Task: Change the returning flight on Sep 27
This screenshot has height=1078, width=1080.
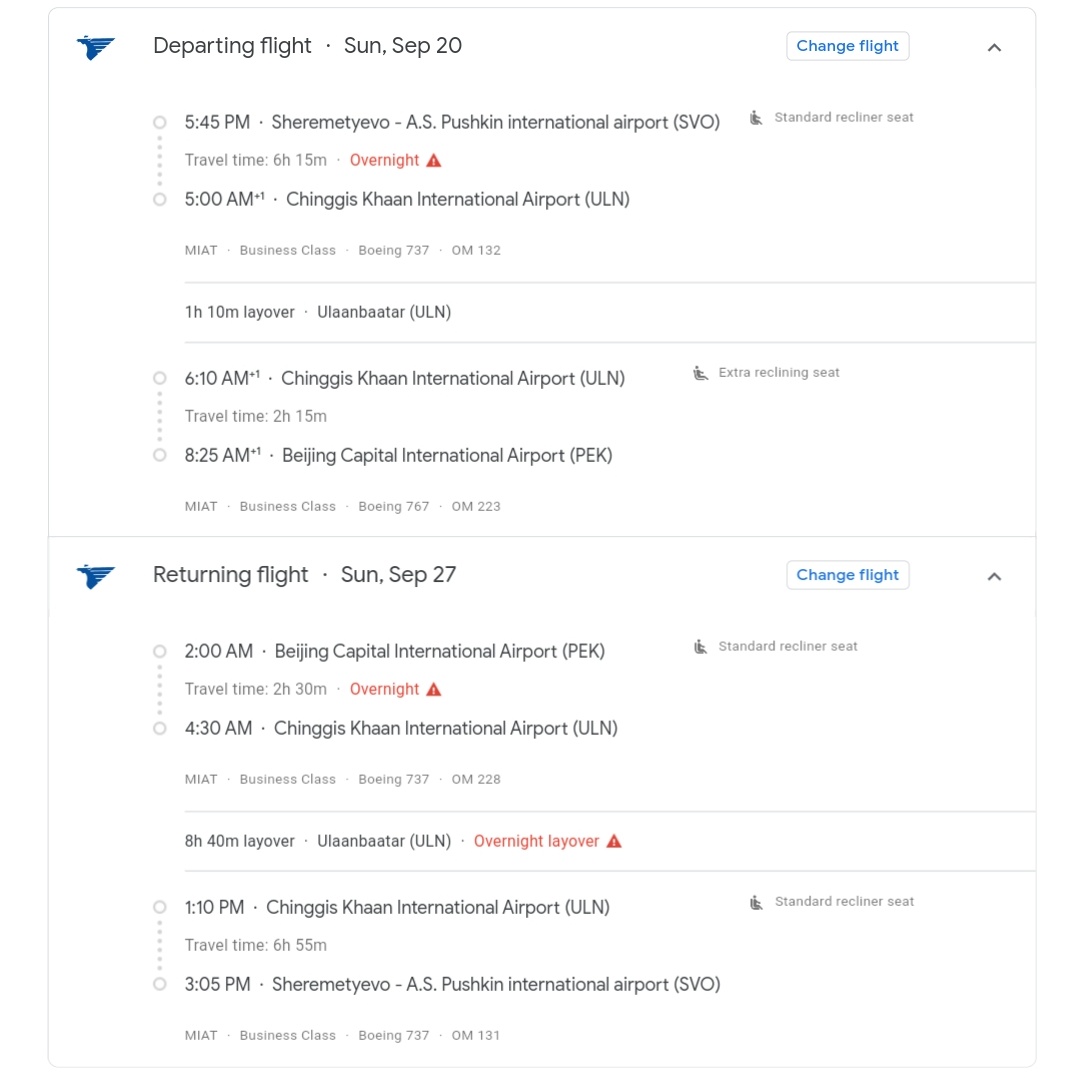Action: pyautogui.click(x=847, y=575)
